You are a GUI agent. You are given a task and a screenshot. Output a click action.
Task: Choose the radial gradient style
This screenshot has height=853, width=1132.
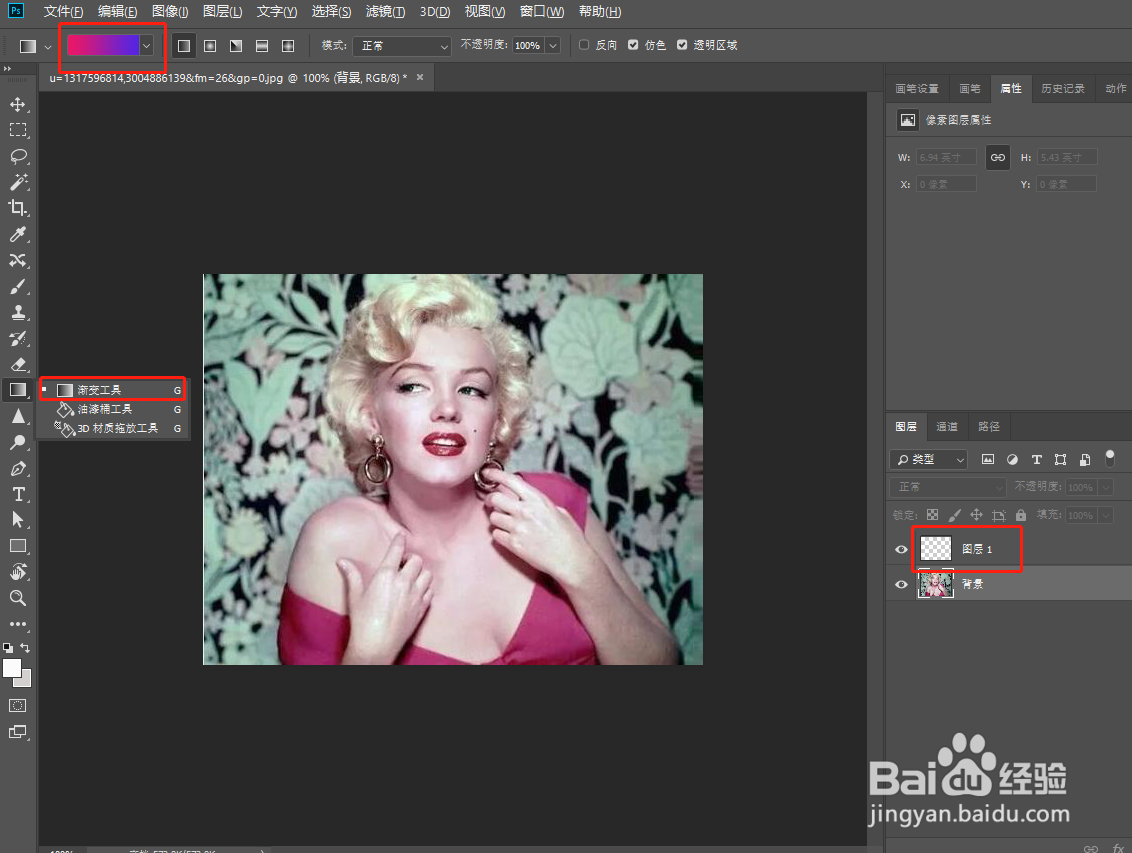click(210, 45)
